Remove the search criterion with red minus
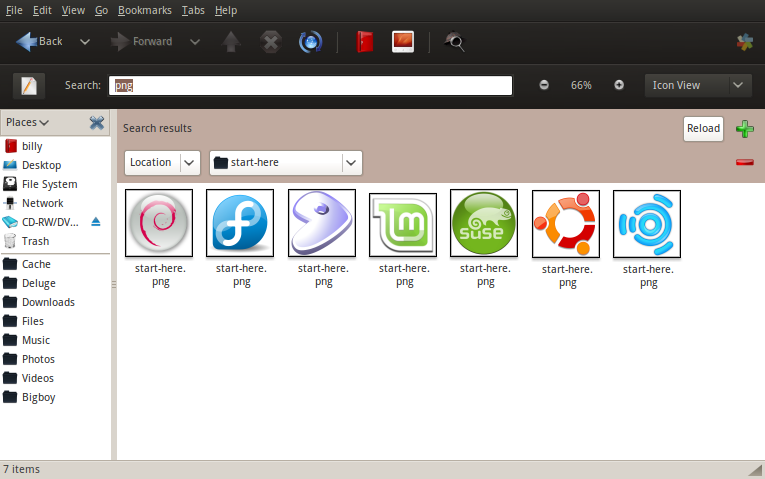The image size is (765, 479). (745, 162)
